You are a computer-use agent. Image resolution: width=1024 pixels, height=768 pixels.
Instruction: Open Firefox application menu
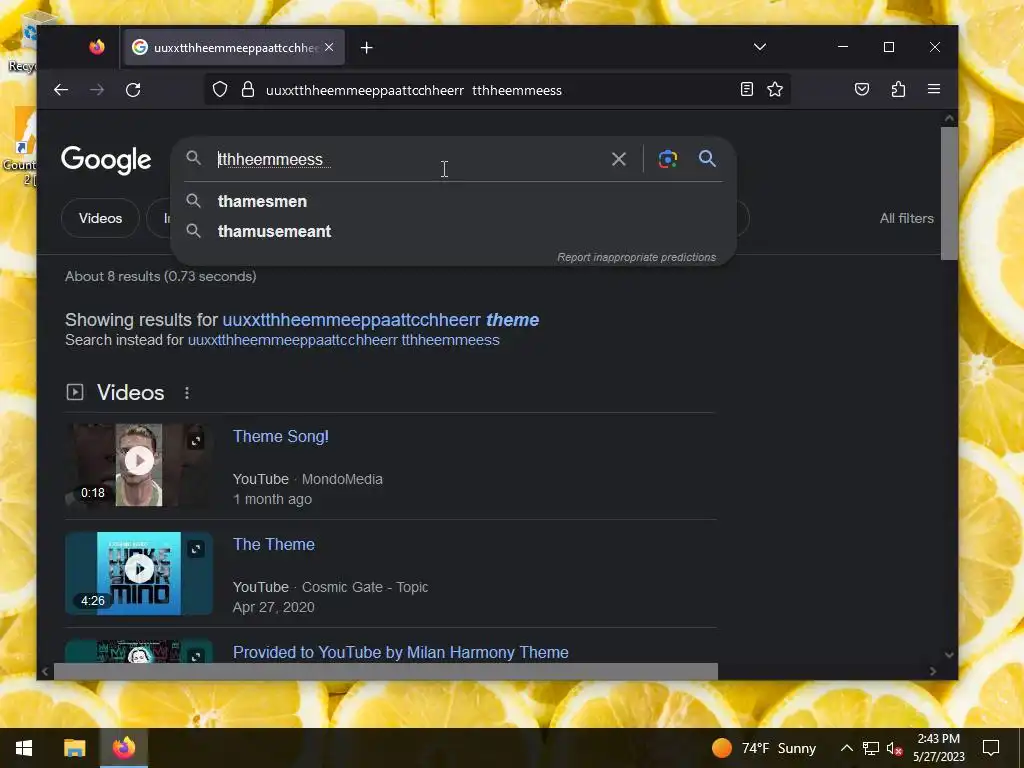click(x=934, y=89)
